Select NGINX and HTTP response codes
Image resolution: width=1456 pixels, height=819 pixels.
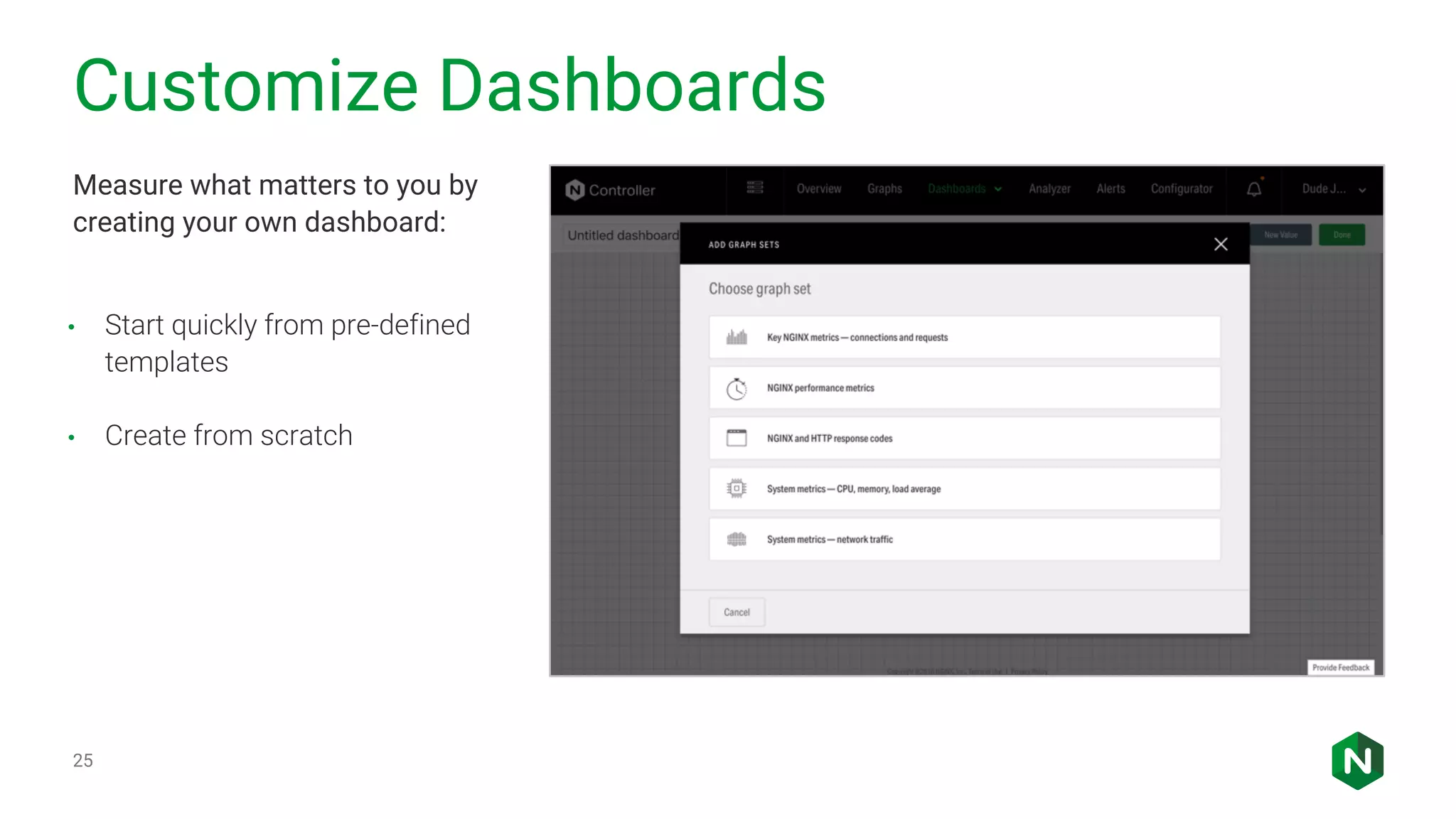click(x=965, y=438)
